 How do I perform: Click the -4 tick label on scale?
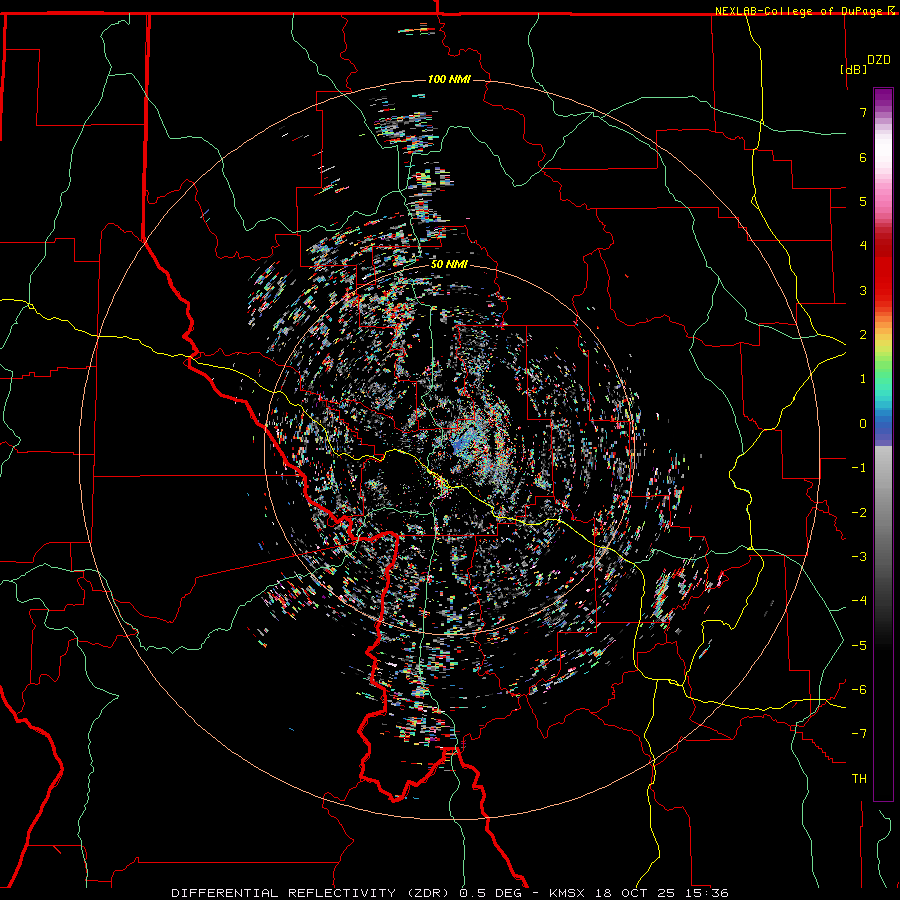[859, 601]
